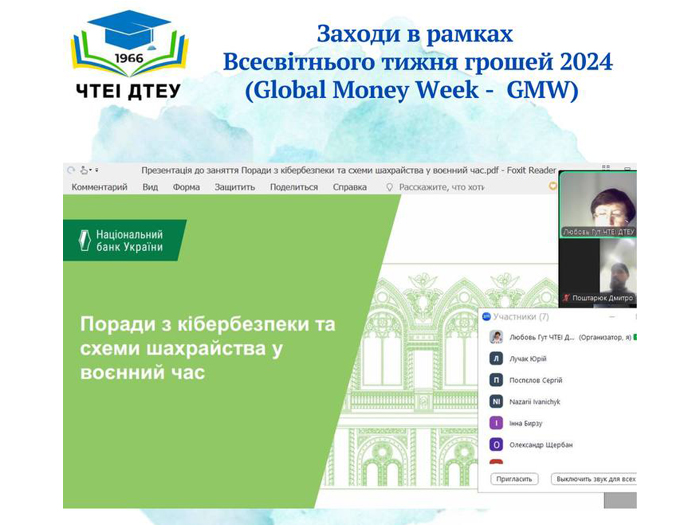700x525 pixels.
Task: Select Любовь Гут video thumbnail
Action: (598, 203)
